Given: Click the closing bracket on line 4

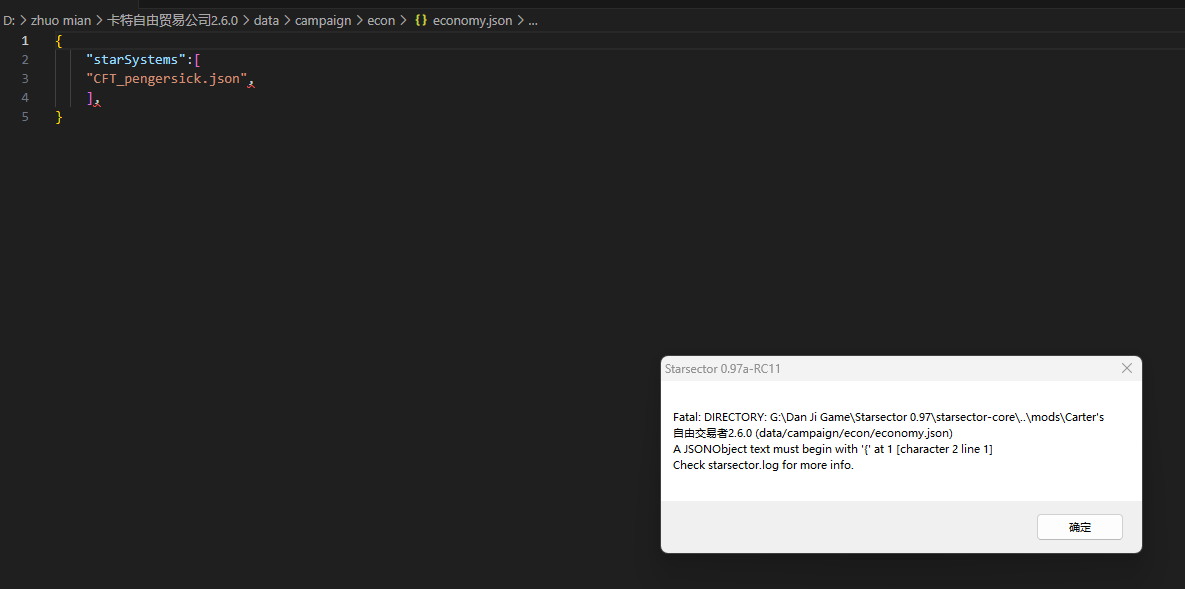Looking at the screenshot, I should [x=90, y=98].
